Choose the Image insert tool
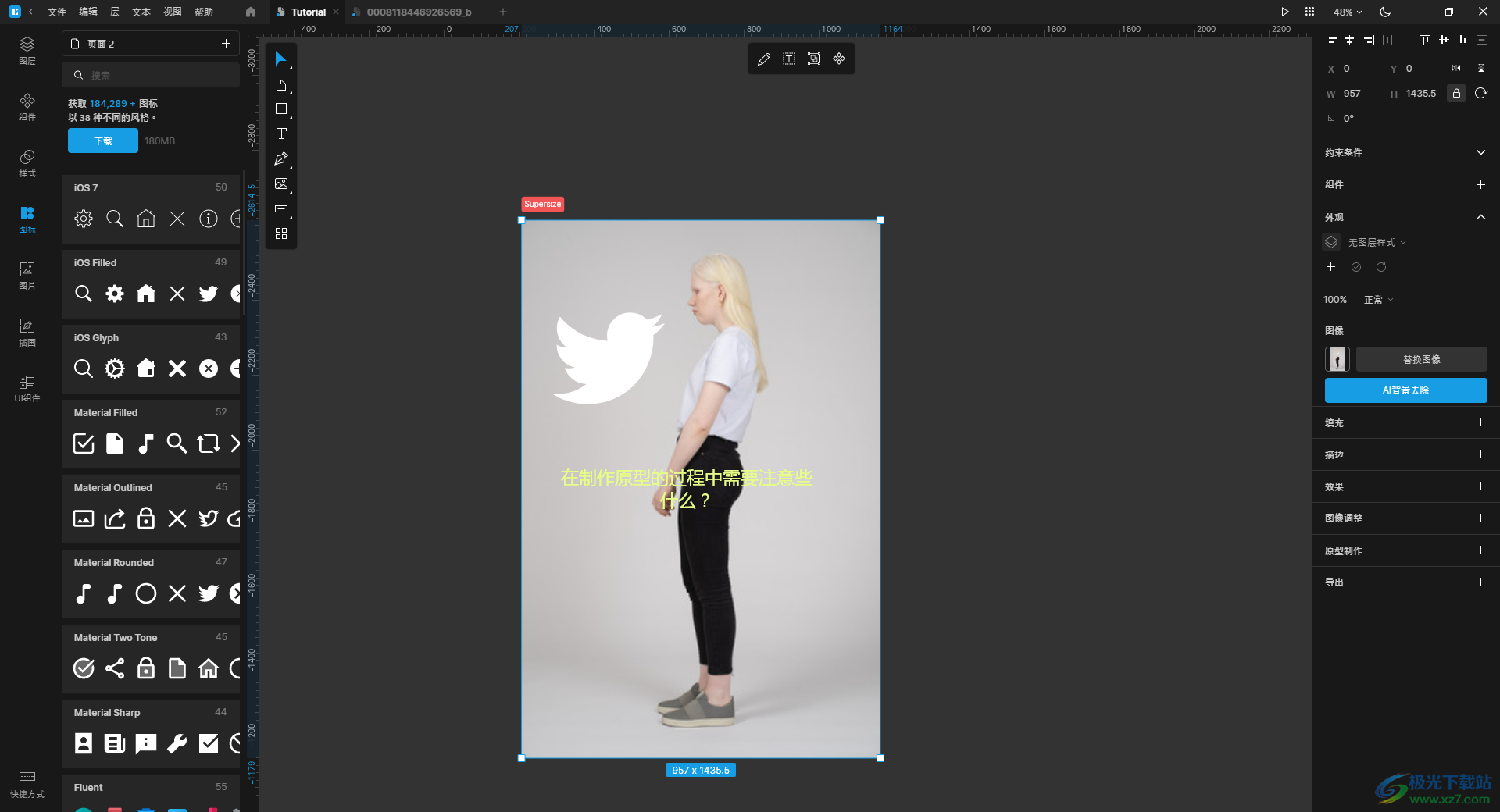Image resolution: width=1500 pixels, height=812 pixels. (280, 184)
